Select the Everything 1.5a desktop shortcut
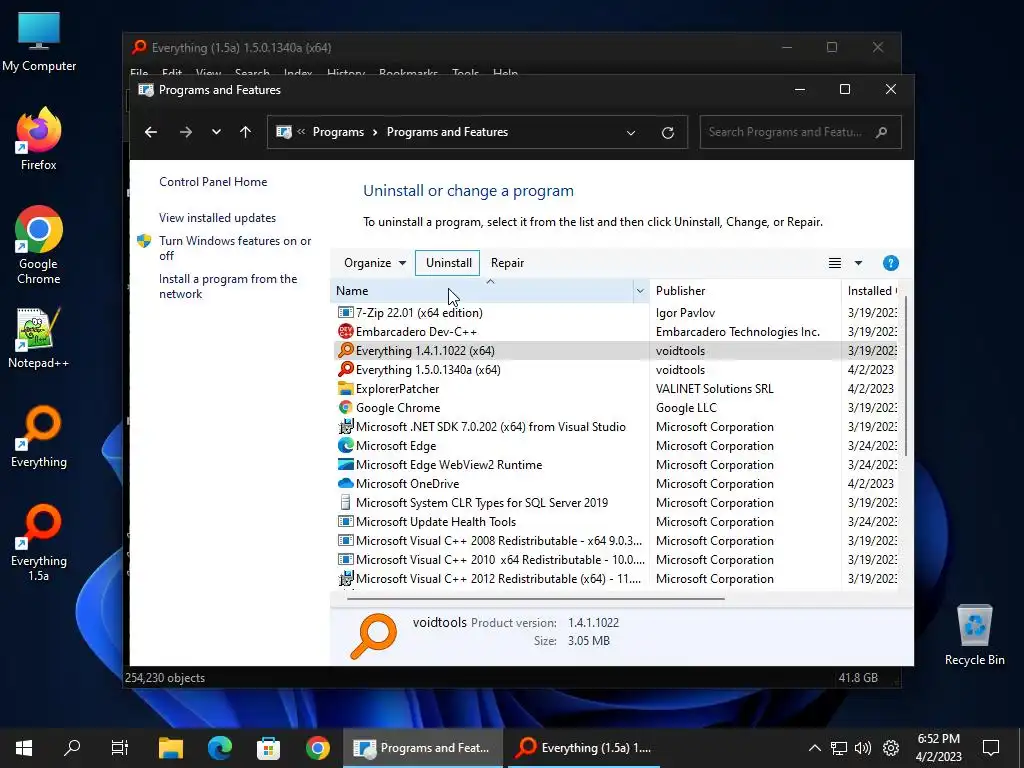Viewport: 1024px width, 768px height. [39, 542]
